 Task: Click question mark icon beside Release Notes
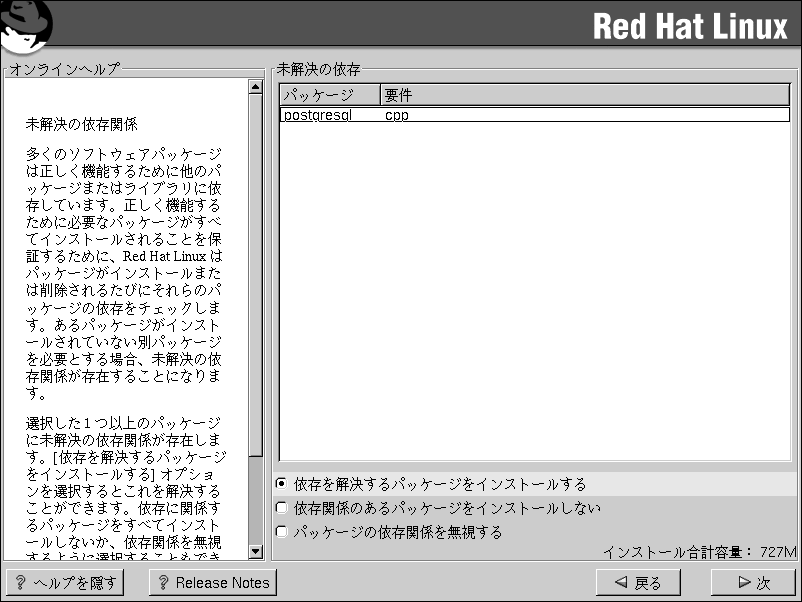click(163, 583)
